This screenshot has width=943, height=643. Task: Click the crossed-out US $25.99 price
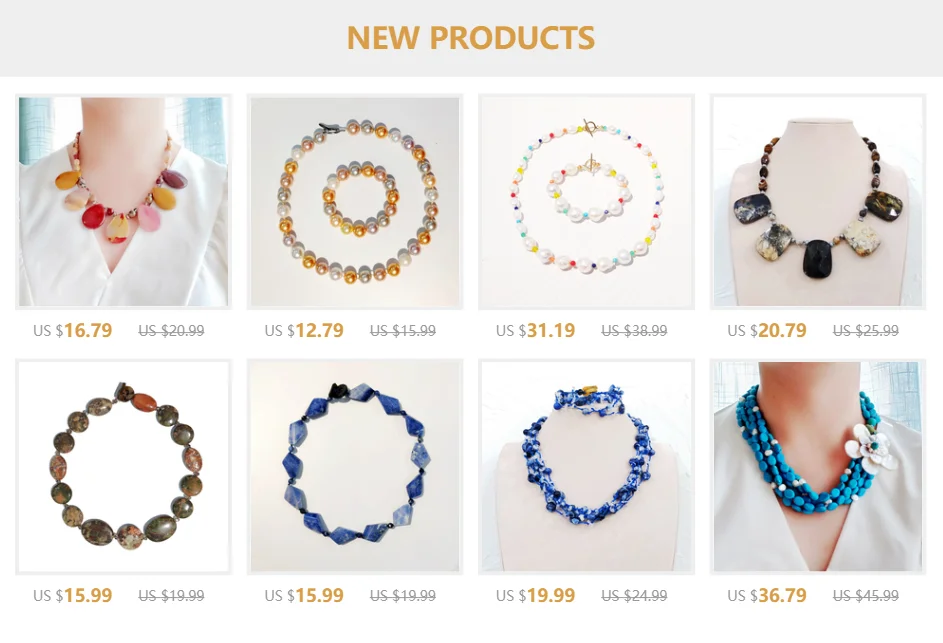pos(866,331)
